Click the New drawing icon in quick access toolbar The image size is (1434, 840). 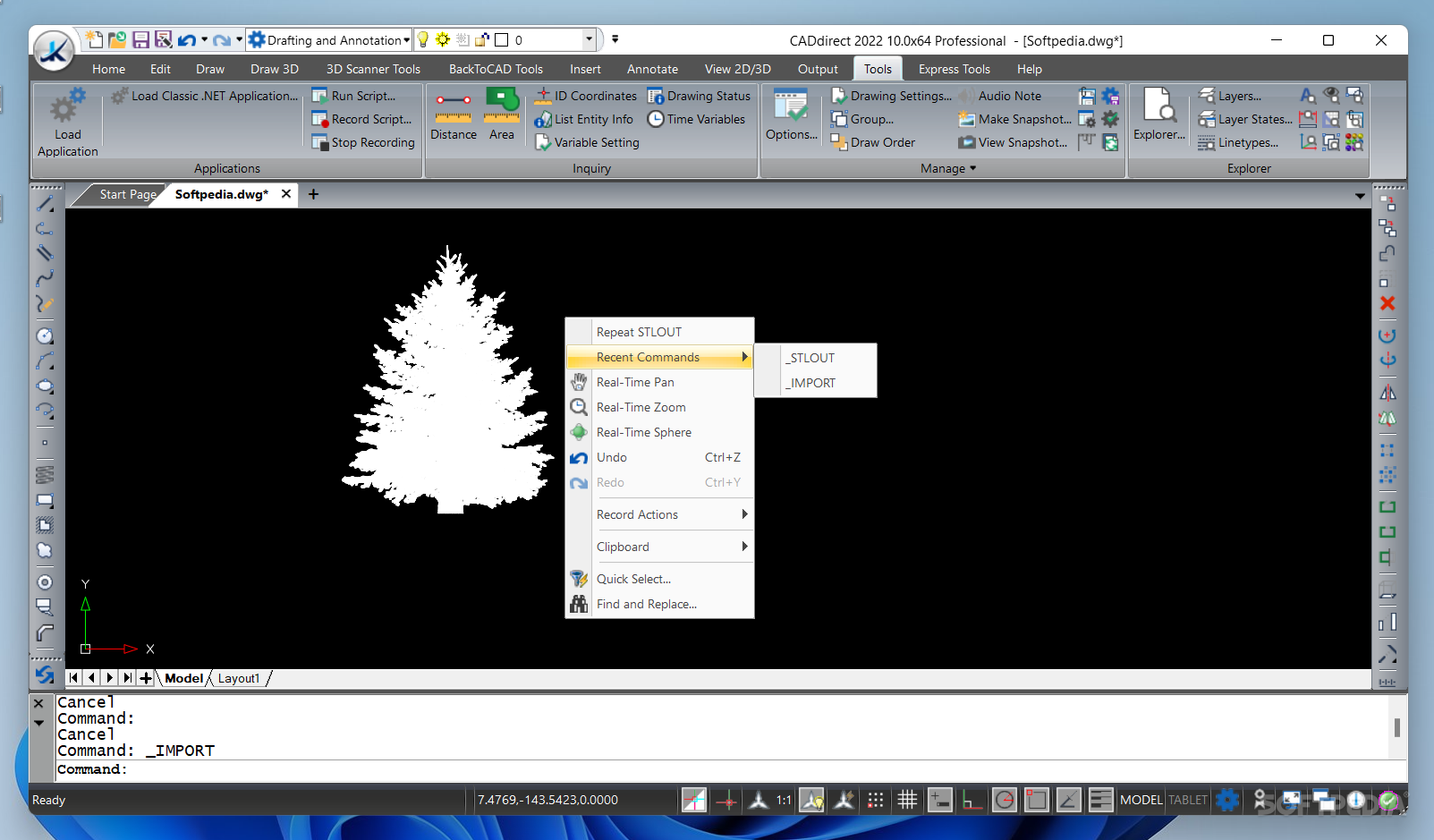click(x=94, y=39)
